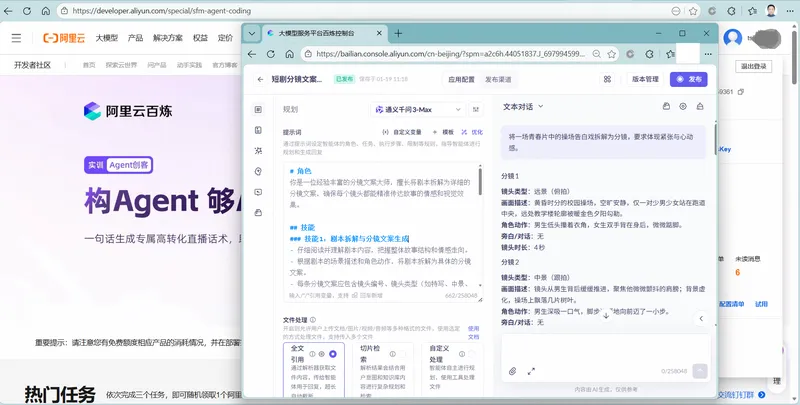The height and width of the screenshot is (405, 800).
Task: Open hamburger menu on the Aliyun developer page
Action: [16, 38]
